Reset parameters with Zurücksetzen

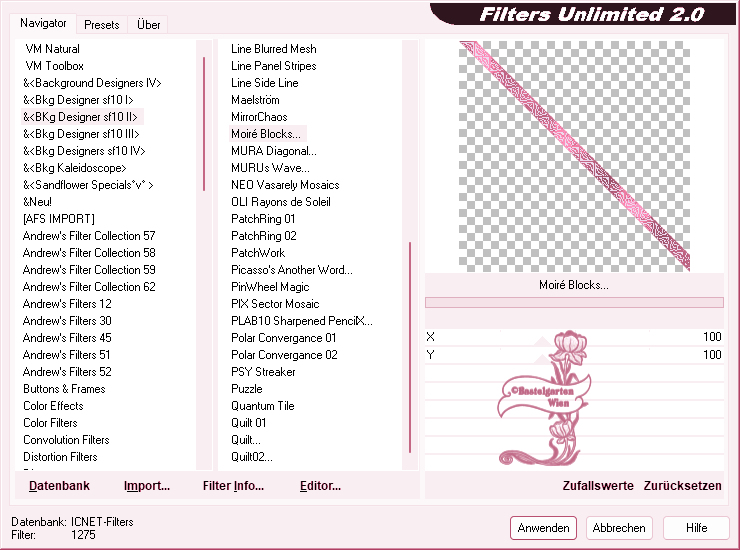tap(682, 486)
